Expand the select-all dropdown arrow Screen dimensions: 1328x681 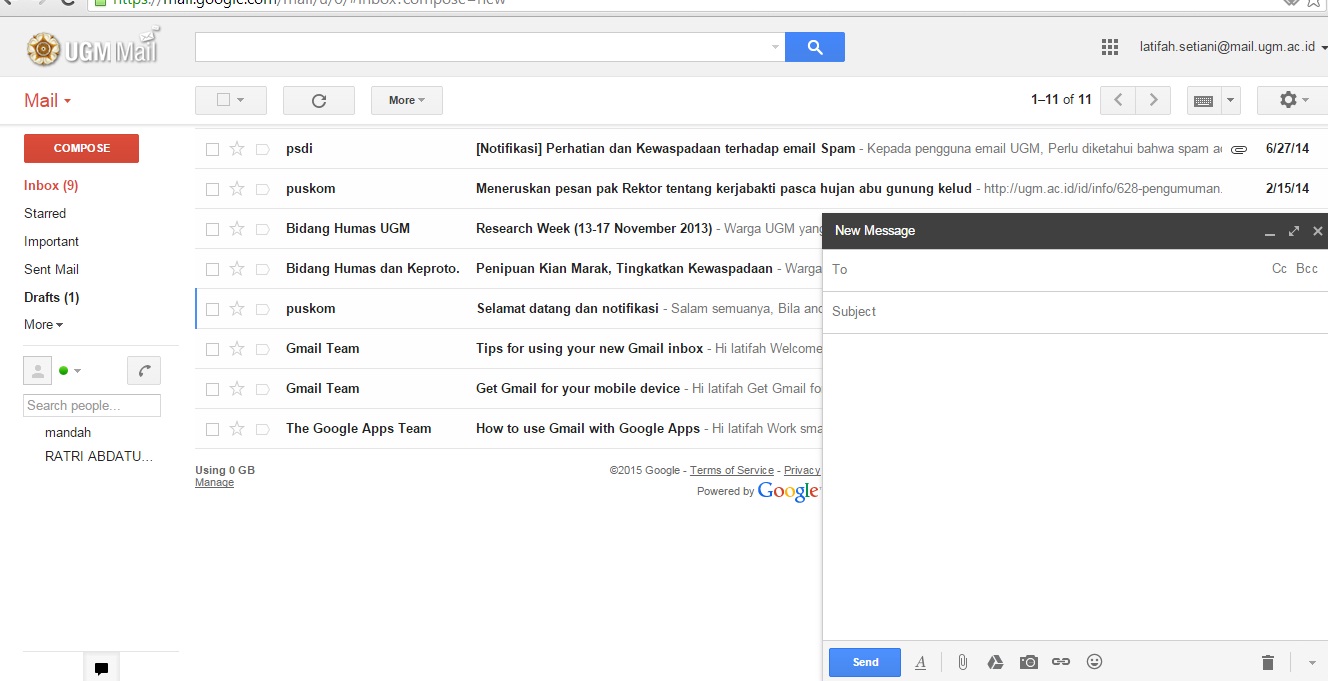pos(241,100)
